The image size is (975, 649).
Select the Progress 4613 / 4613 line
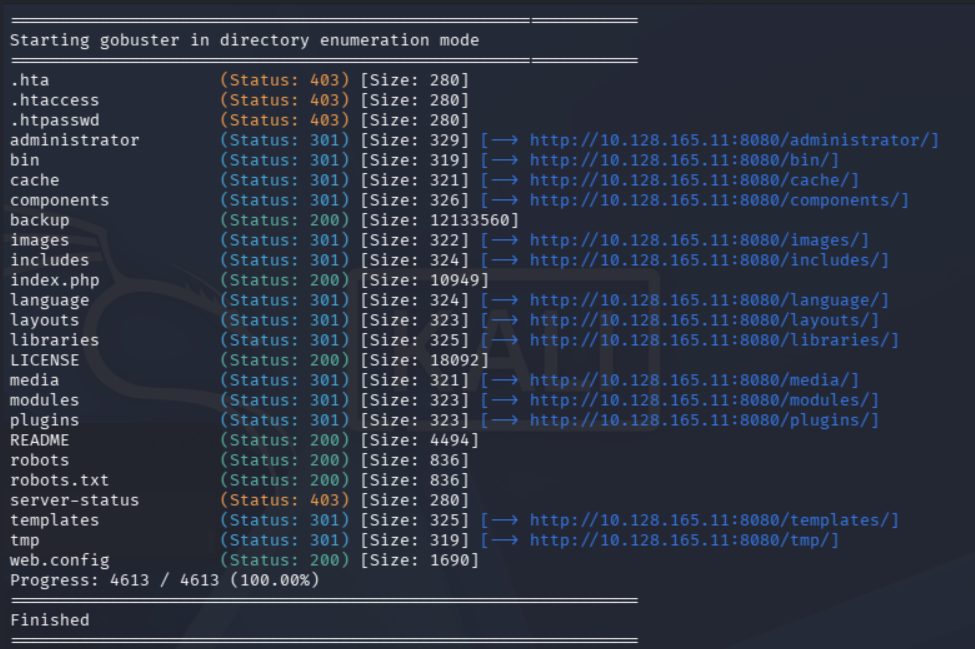(165, 580)
